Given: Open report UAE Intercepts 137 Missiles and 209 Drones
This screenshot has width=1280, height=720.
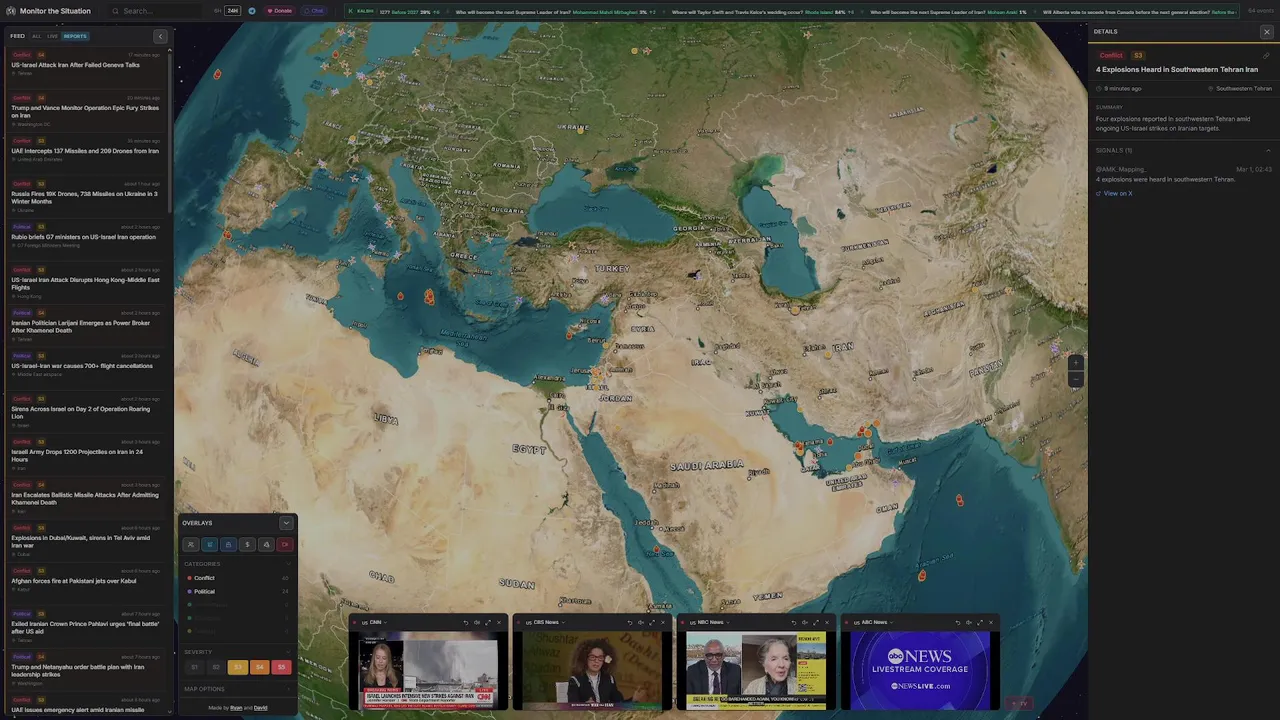Looking at the screenshot, I should (85, 151).
